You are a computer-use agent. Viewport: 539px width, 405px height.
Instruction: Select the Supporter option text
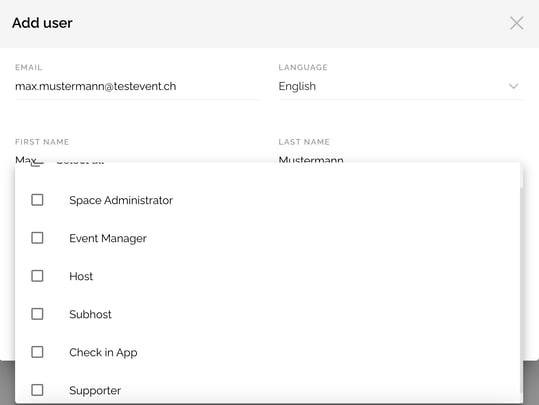[95, 391]
